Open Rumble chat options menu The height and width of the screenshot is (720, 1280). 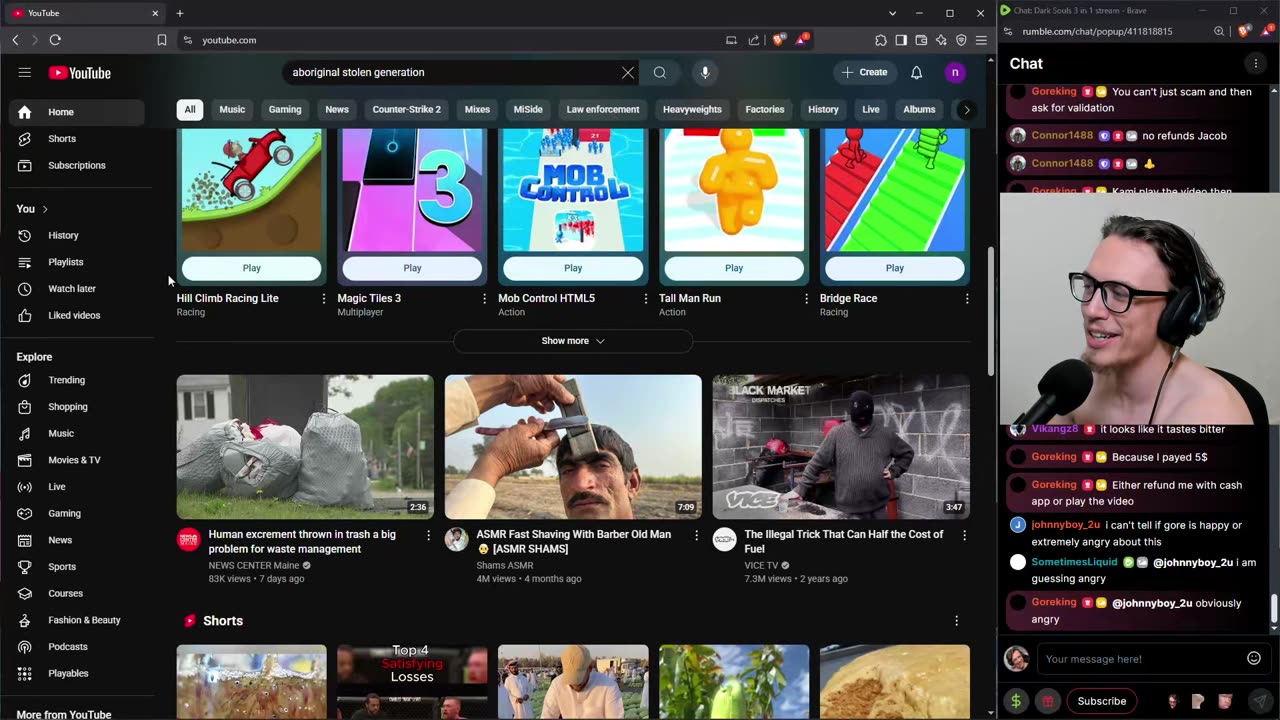click(x=1255, y=63)
